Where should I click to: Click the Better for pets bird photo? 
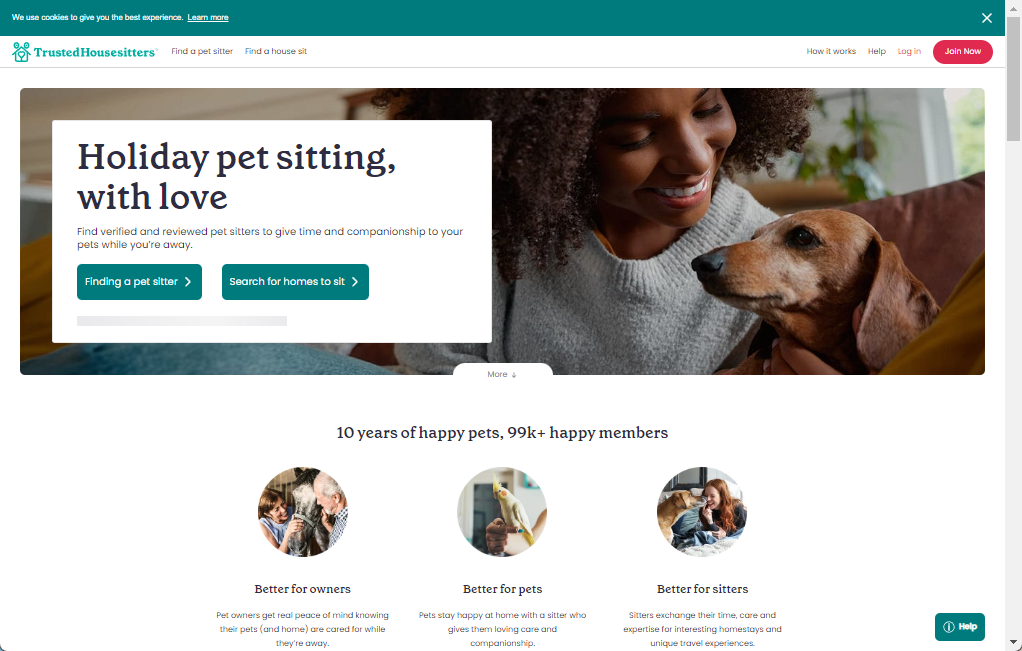502,512
